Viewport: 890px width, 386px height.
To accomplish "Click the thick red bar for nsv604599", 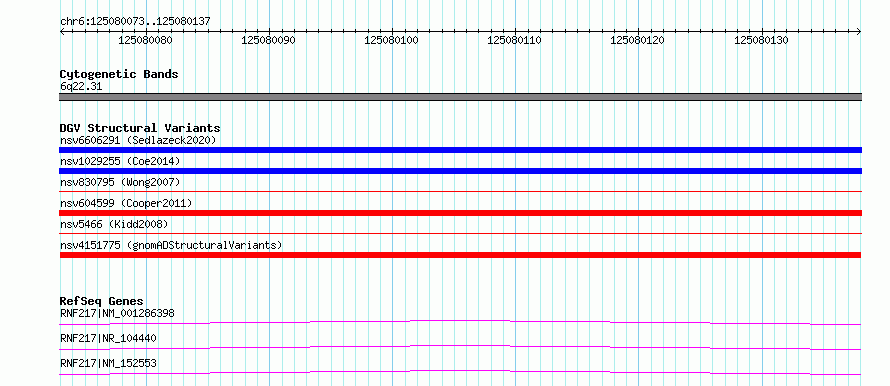I will click(460, 213).
